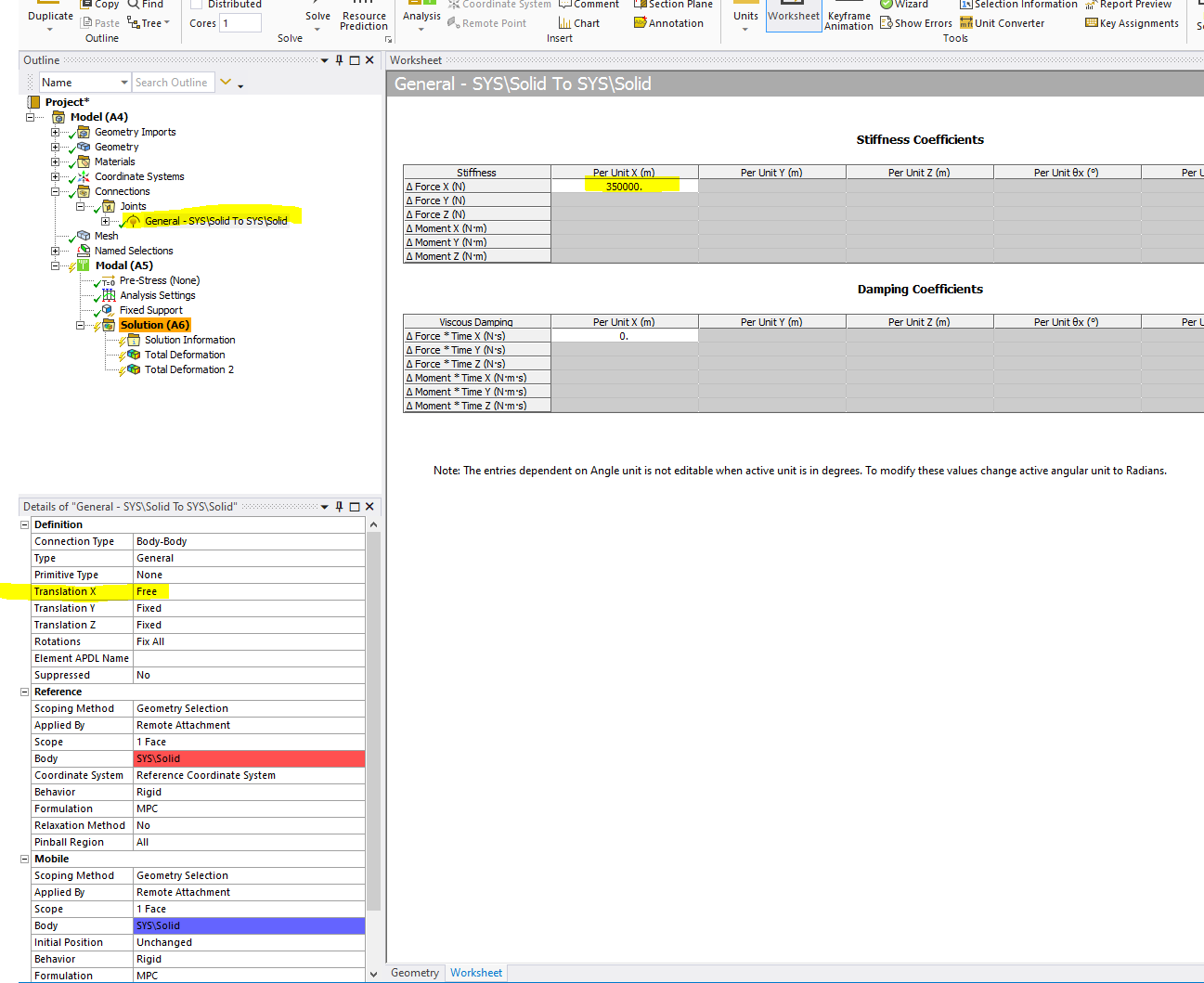Select Solution Information in the outline
This screenshot has height=983, width=1204.
pyautogui.click(x=189, y=340)
